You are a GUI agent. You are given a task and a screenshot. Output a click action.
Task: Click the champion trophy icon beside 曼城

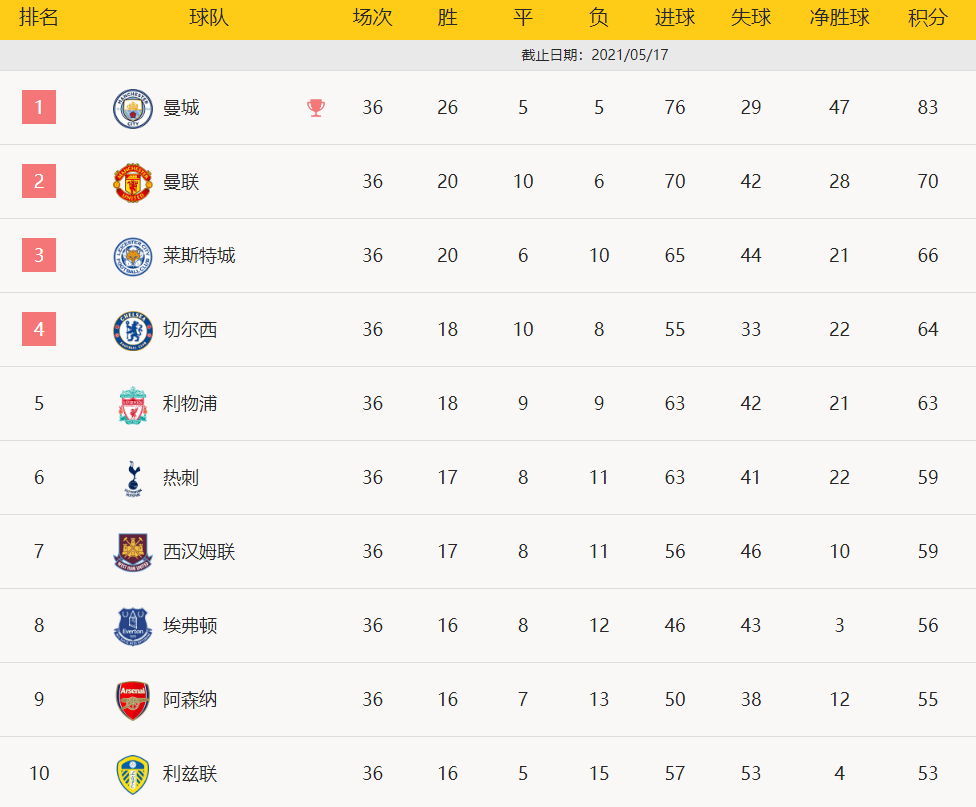point(316,108)
